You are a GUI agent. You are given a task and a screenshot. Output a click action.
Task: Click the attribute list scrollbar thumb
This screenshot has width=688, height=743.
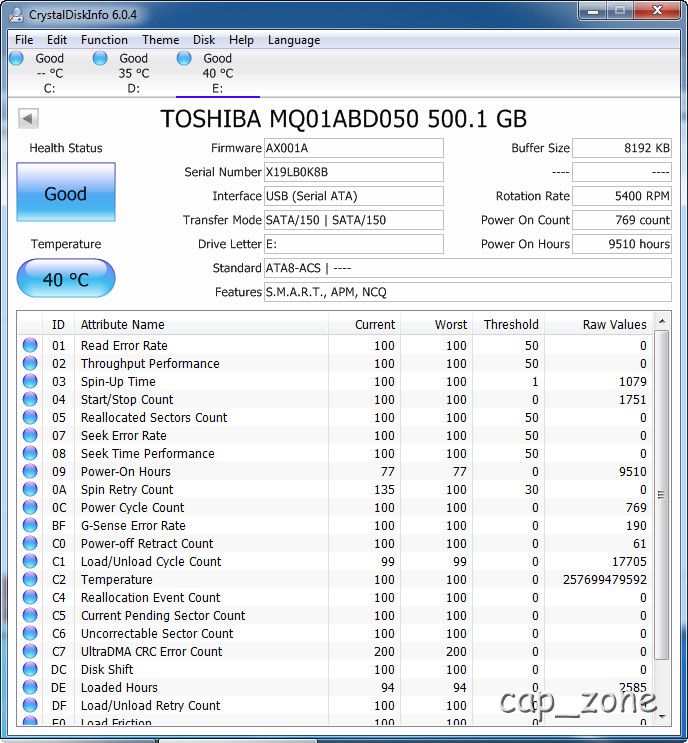[662, 495]
